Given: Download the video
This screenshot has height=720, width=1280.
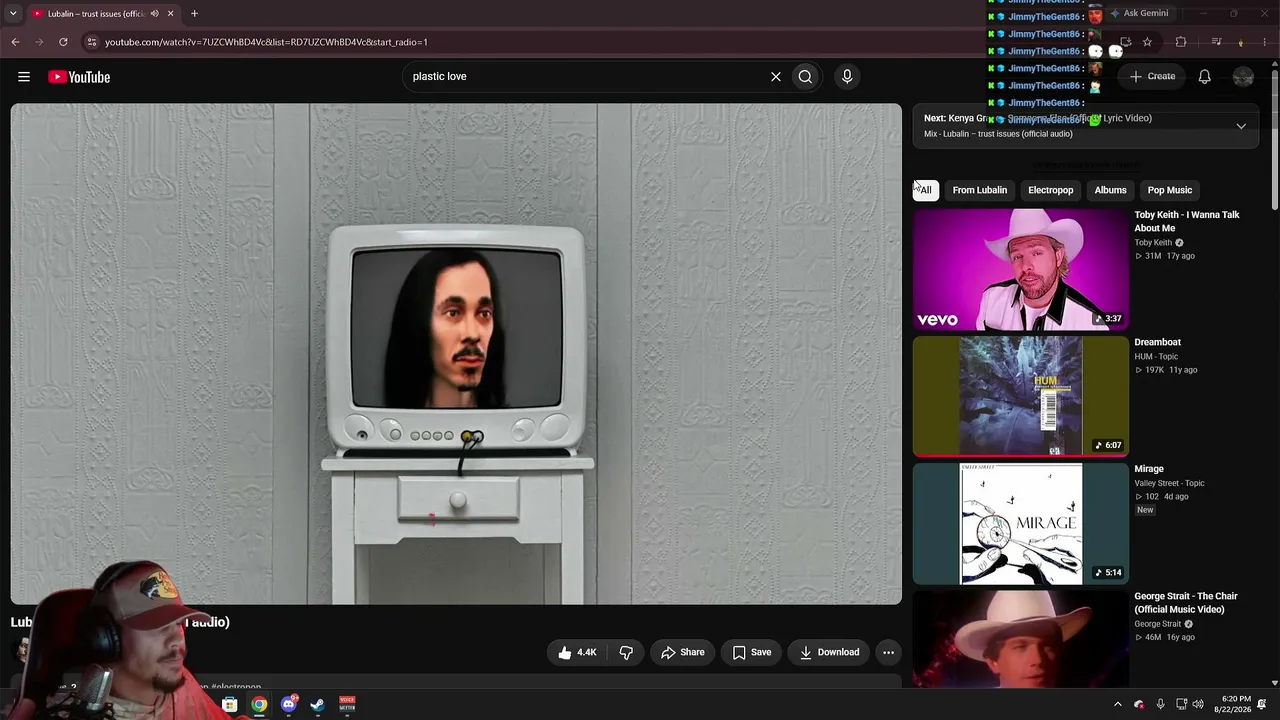Looking at the screenshot, I should tap(829, 652).
